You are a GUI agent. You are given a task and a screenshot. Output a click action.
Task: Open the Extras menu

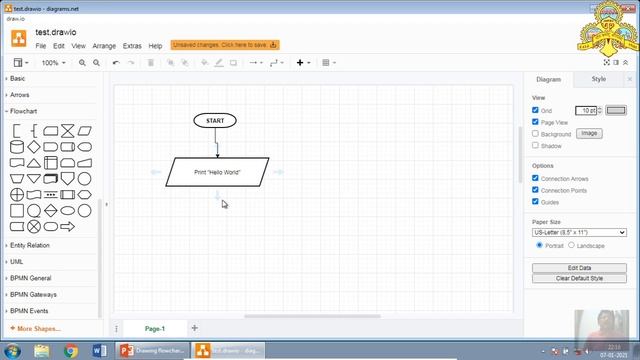(132, 46)
